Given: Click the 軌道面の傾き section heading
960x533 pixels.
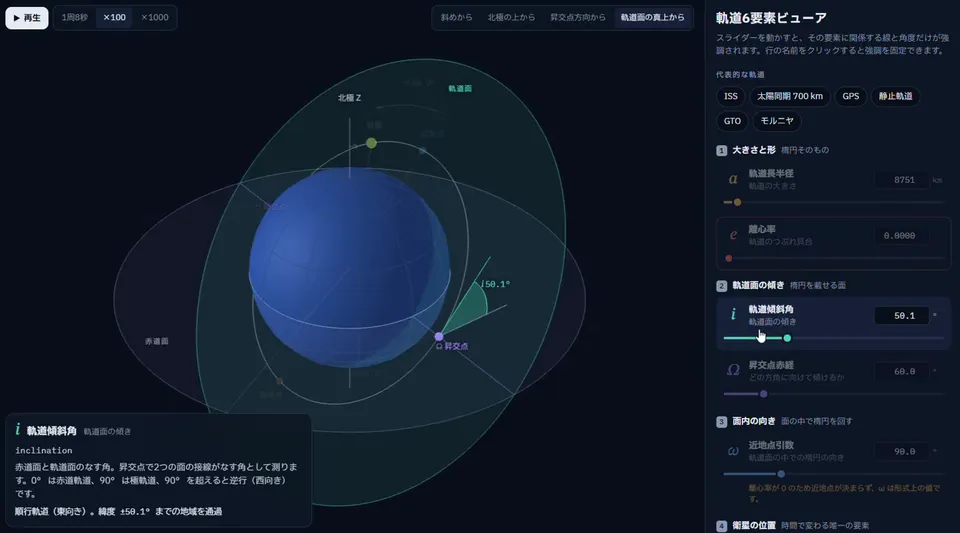Looking at the screenshot, I should 758,285.
